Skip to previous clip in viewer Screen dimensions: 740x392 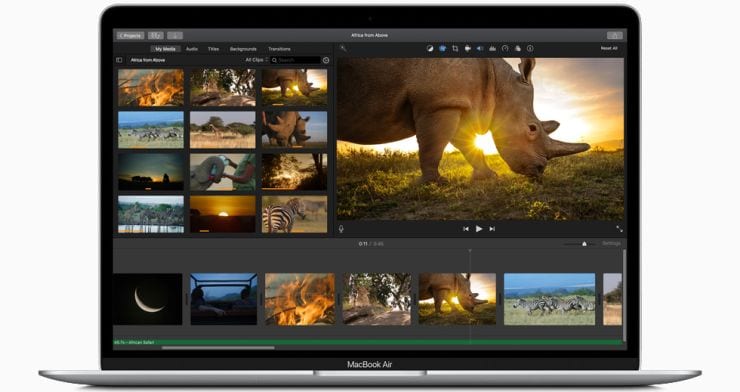point(466,229)
